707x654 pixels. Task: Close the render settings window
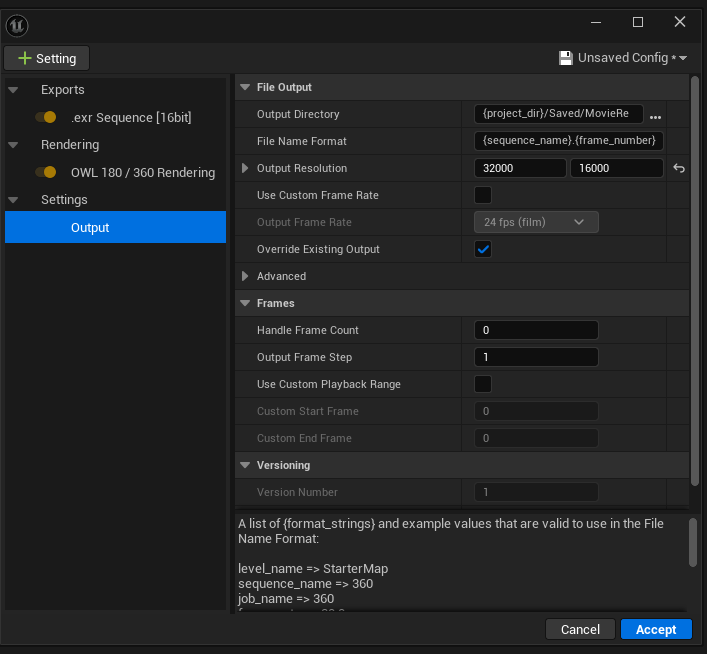(x=680, y=22)
